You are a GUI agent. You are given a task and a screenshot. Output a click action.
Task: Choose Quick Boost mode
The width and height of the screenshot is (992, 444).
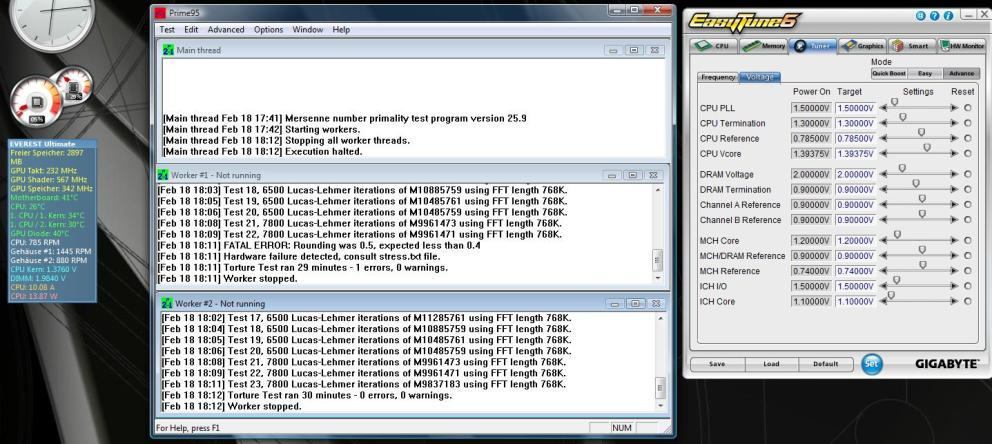click(889, 73)
